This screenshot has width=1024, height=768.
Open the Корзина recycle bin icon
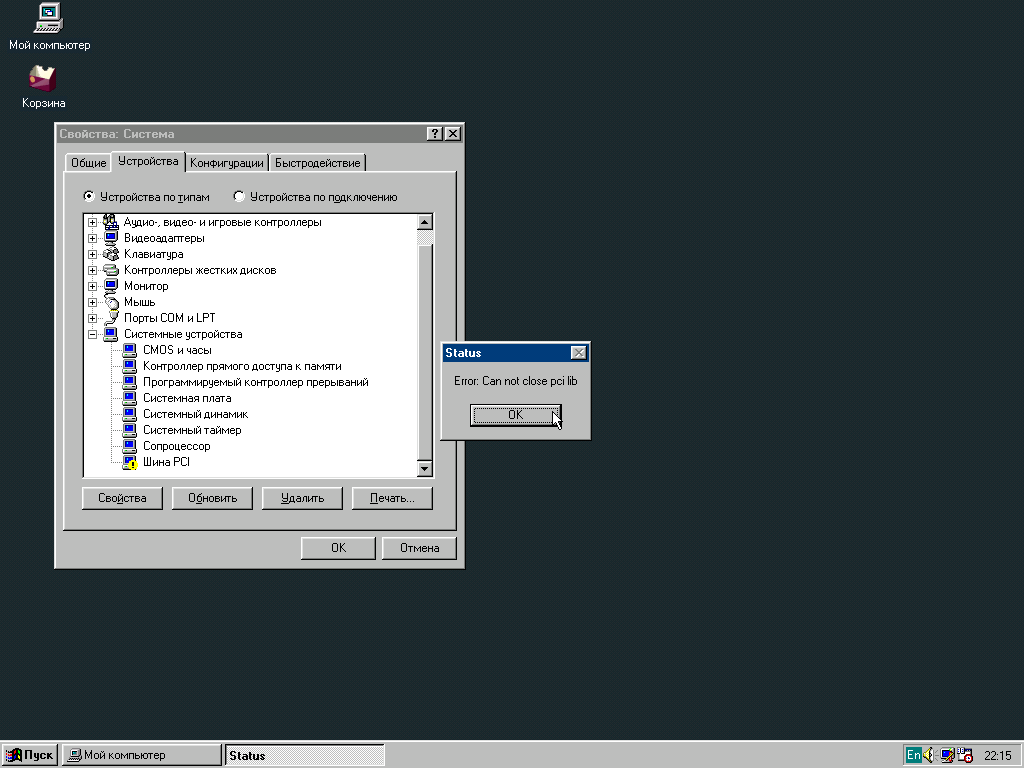tap(43, 78)
